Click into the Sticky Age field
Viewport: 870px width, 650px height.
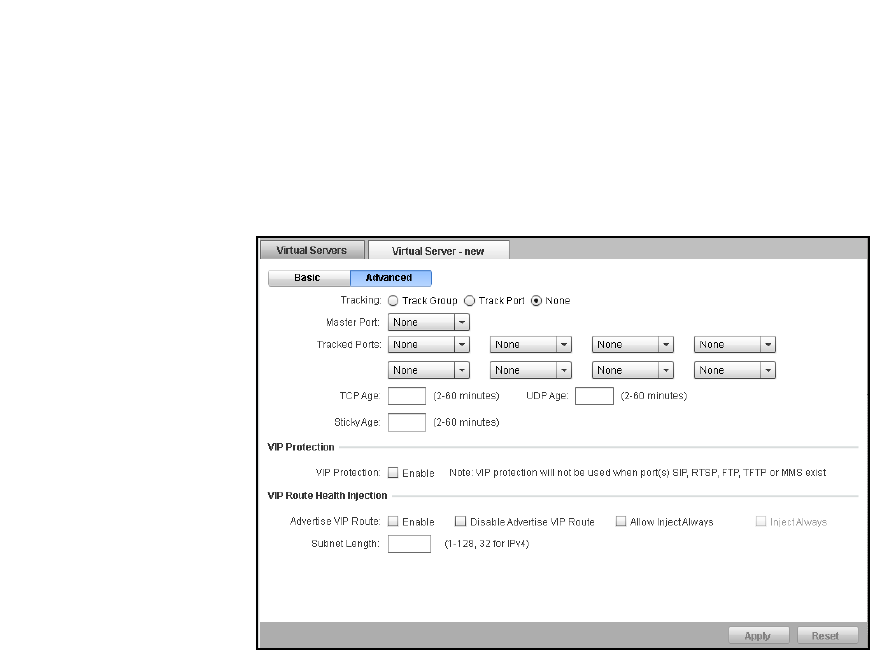tap(406, 422)
